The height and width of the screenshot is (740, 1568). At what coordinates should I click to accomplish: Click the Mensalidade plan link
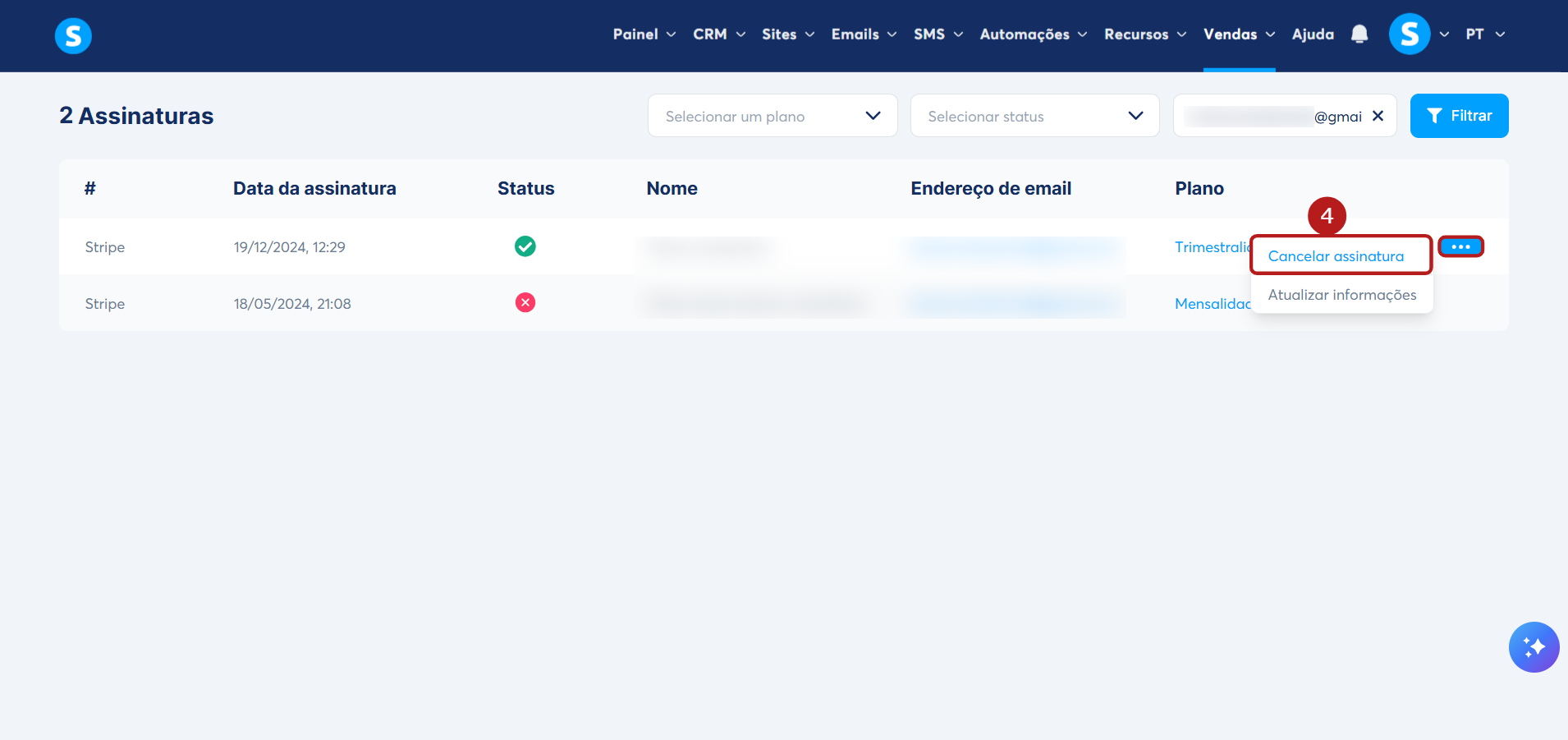1213,304
